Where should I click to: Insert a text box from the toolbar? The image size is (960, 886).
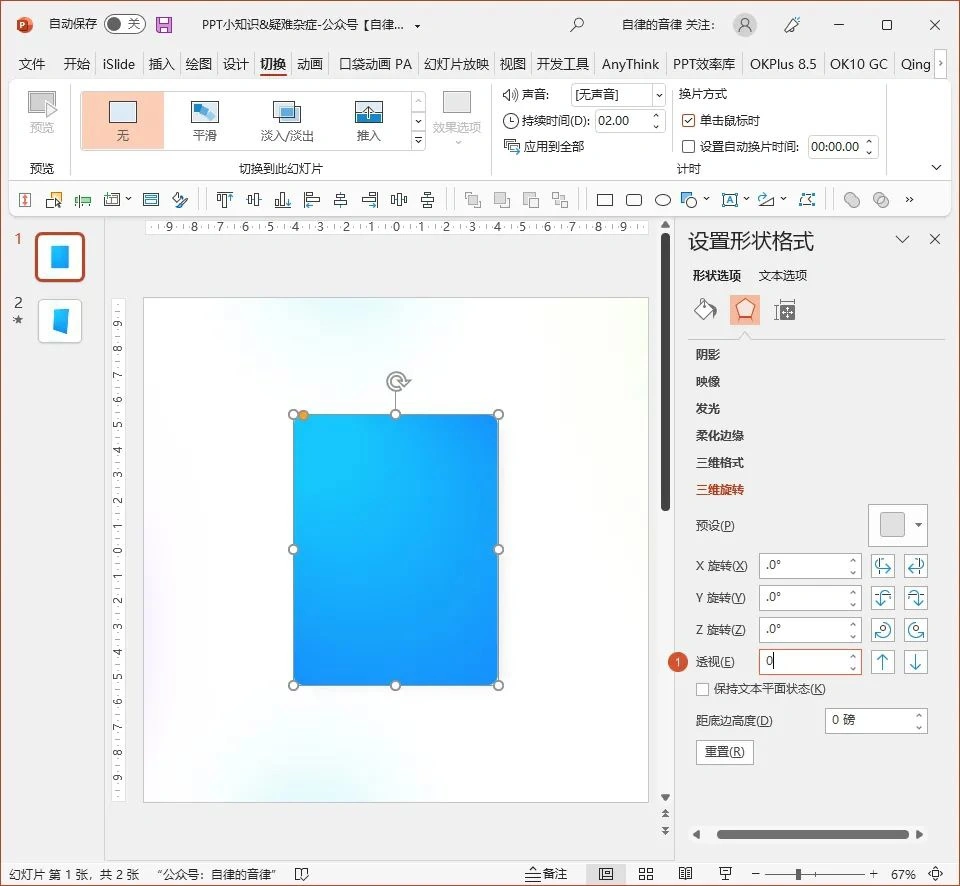(728, 200)
